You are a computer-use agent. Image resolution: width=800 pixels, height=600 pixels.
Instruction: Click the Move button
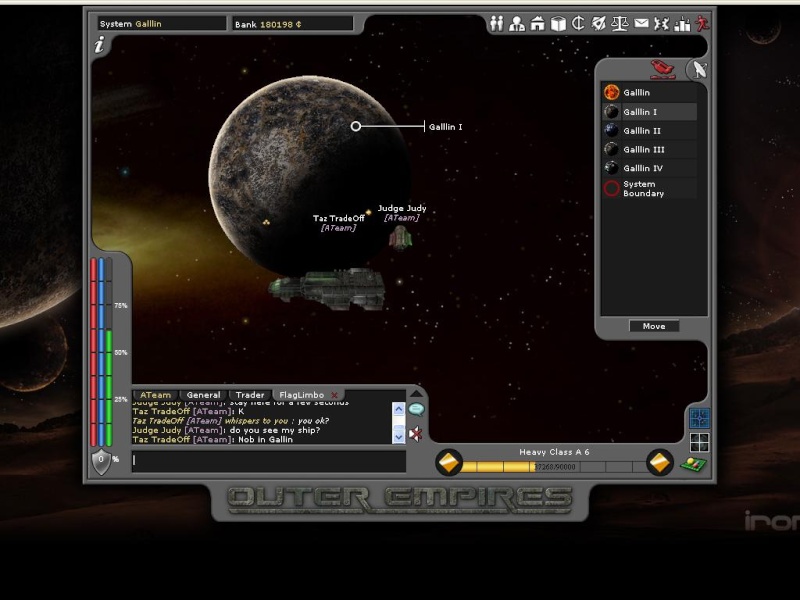click(654, 326)
